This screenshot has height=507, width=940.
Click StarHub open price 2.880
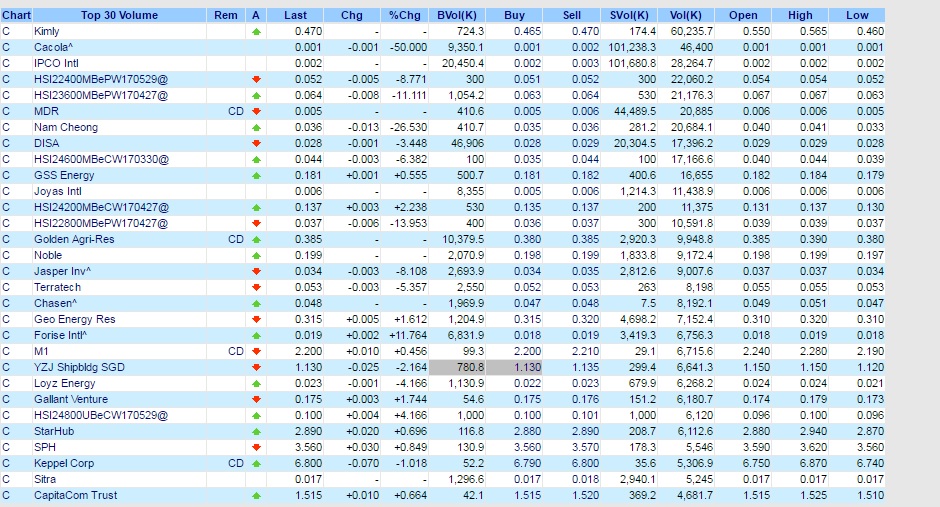[x=756, y=431]
